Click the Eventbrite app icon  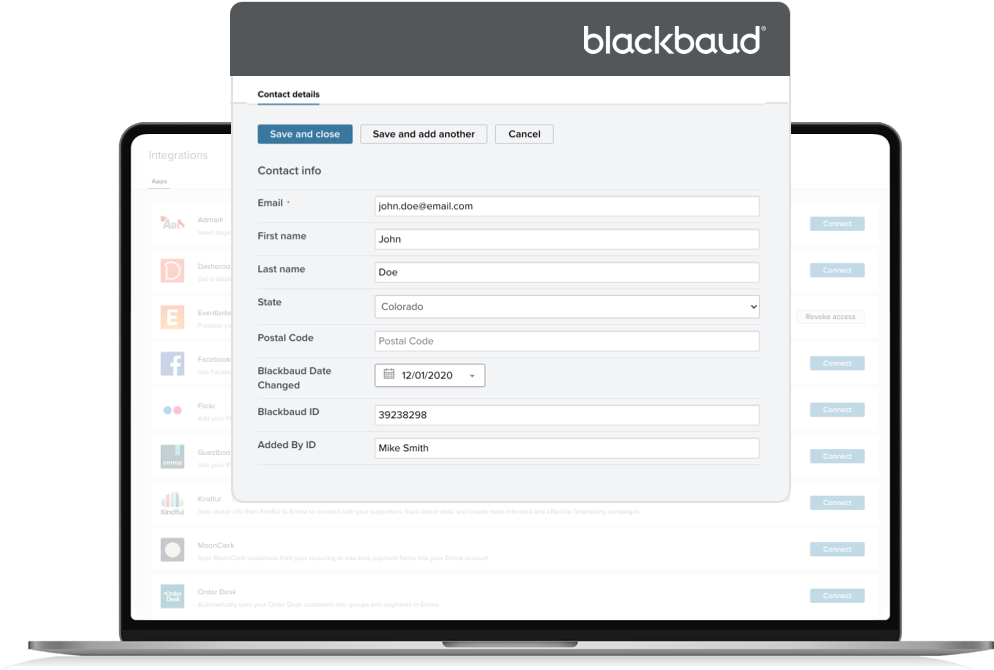click(172, 317)
